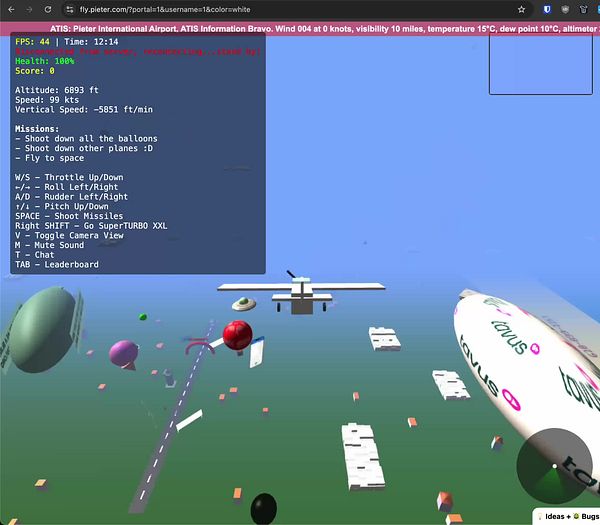The image size is (600, 525).
Task: Click the small green balloon
Action: [x=143, y=317]
